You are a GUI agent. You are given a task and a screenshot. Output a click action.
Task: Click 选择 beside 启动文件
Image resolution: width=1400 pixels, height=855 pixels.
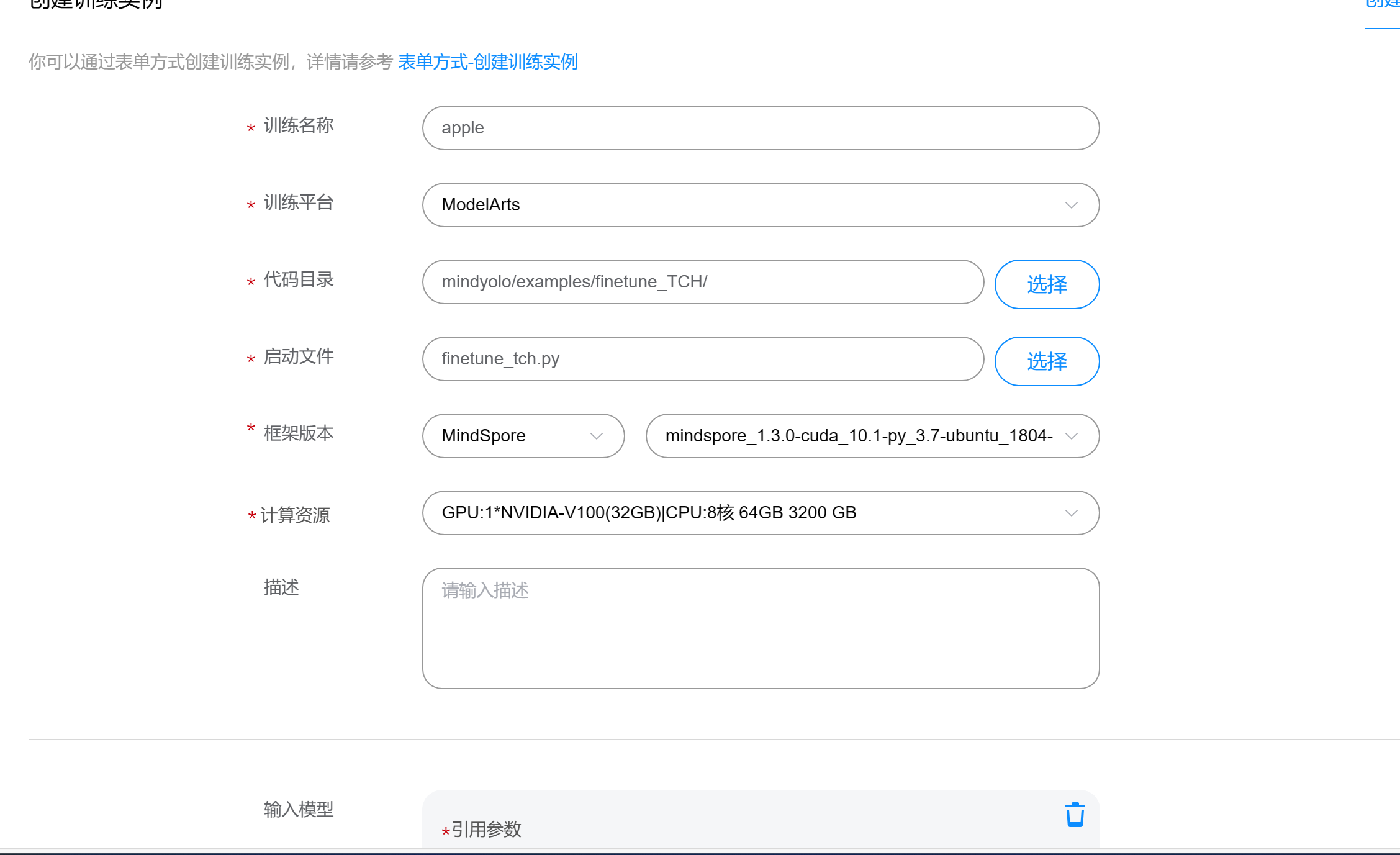pos(1046,361)
